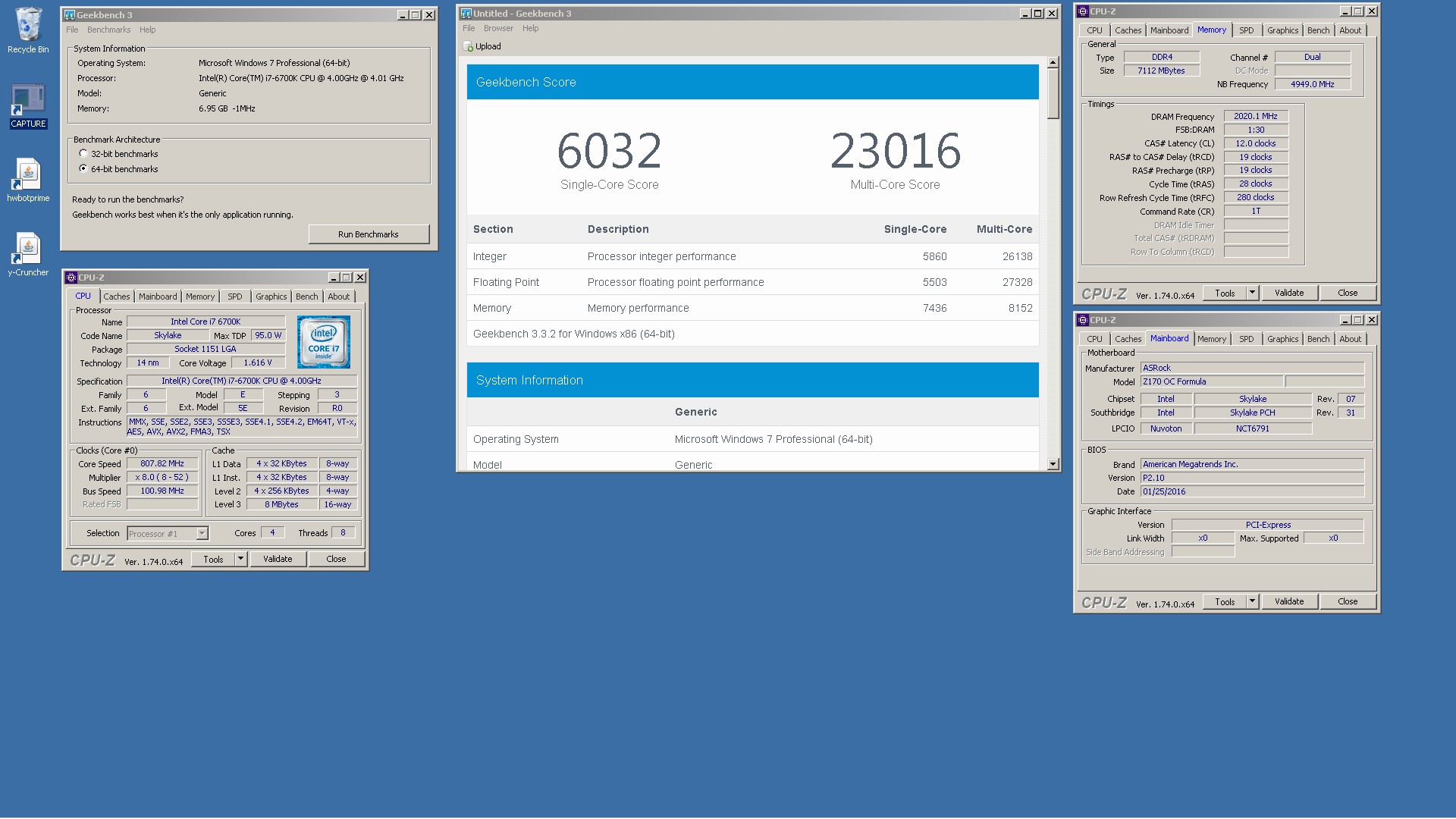Click the Memory performance row
The width and height of the screenshot is (1456, 819).
click(x=752, y=308)
